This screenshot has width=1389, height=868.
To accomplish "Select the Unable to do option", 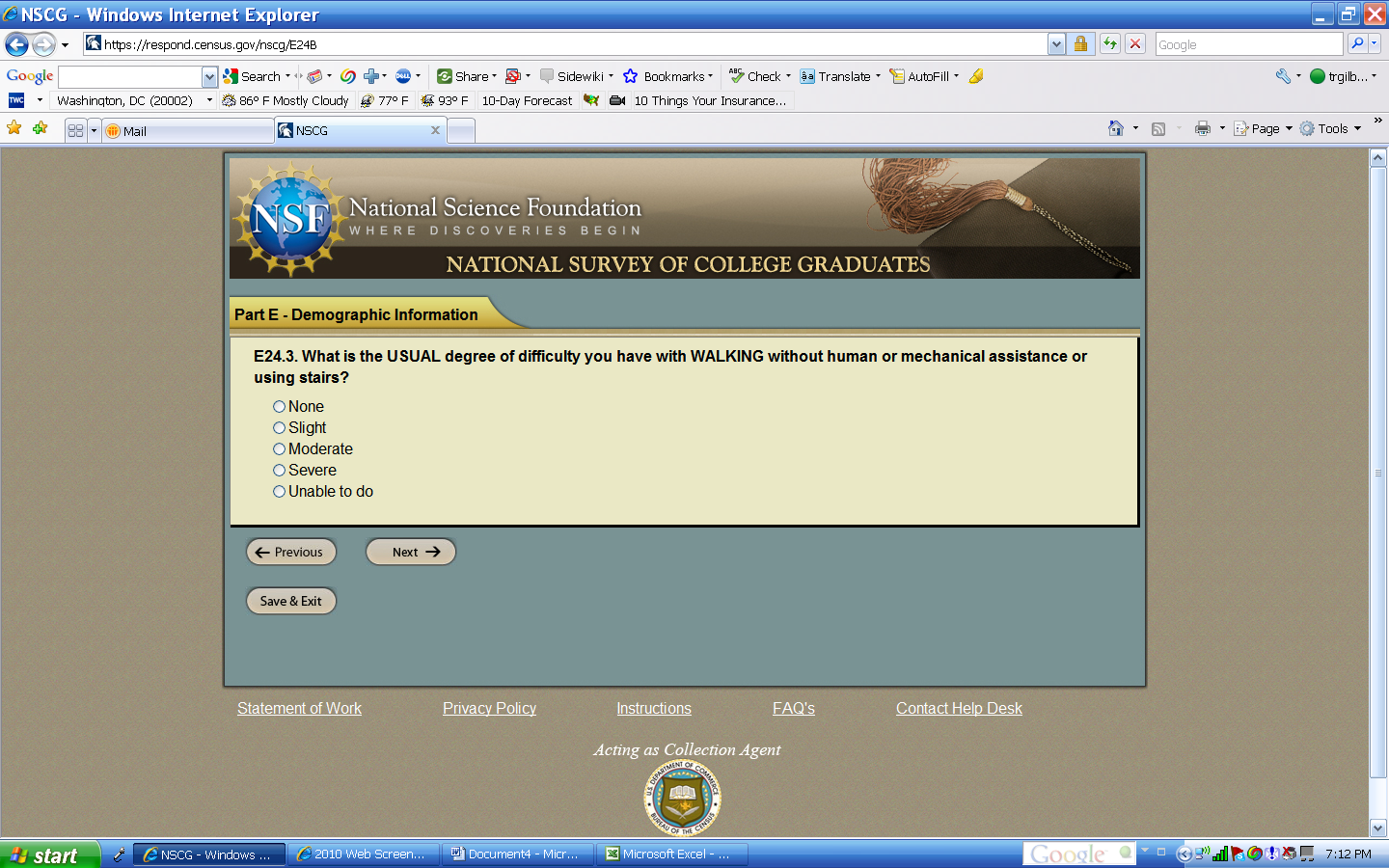I will tap(279, 492).
